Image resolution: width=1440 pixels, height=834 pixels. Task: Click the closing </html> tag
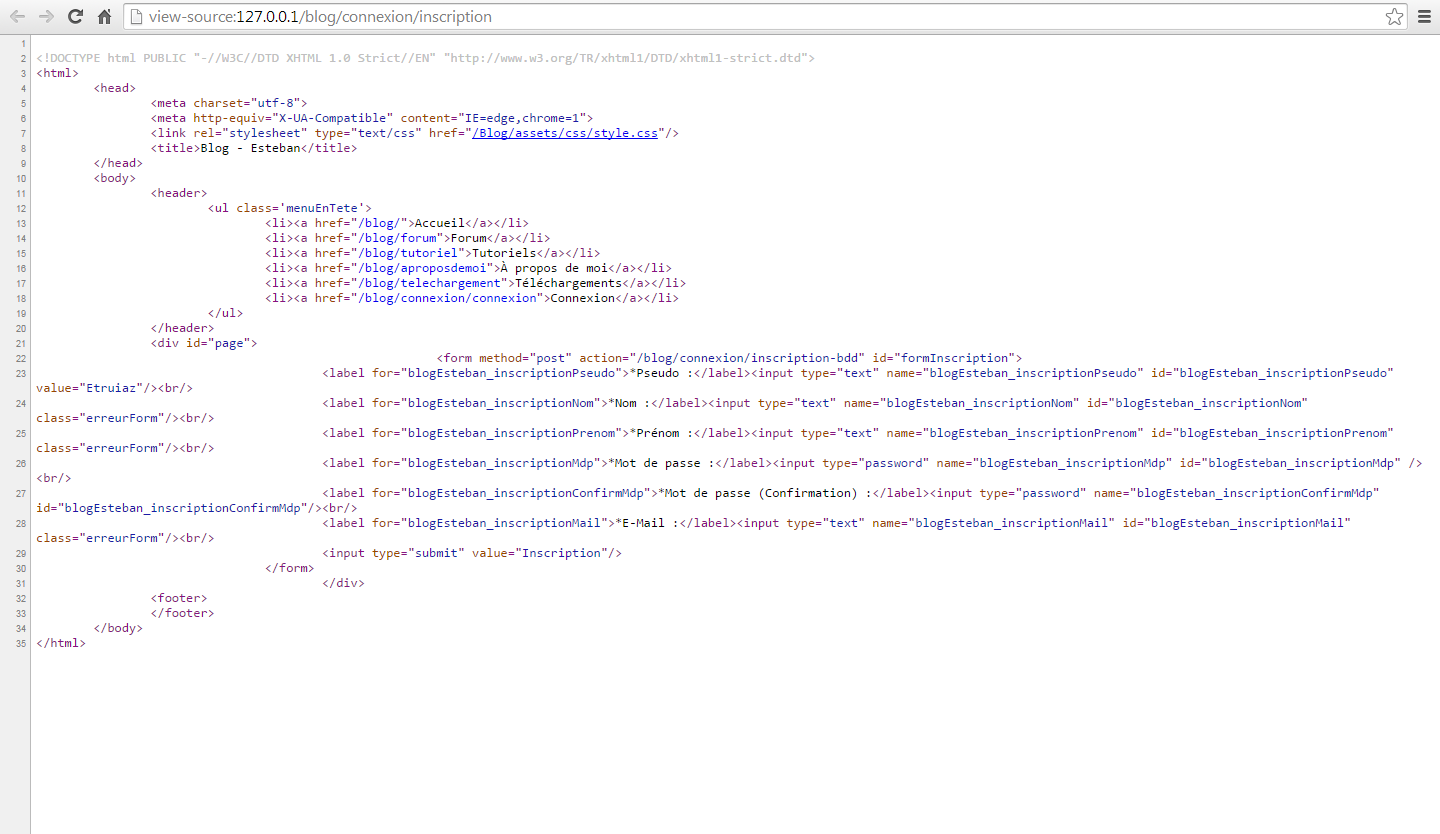click(x=61, y=643)
